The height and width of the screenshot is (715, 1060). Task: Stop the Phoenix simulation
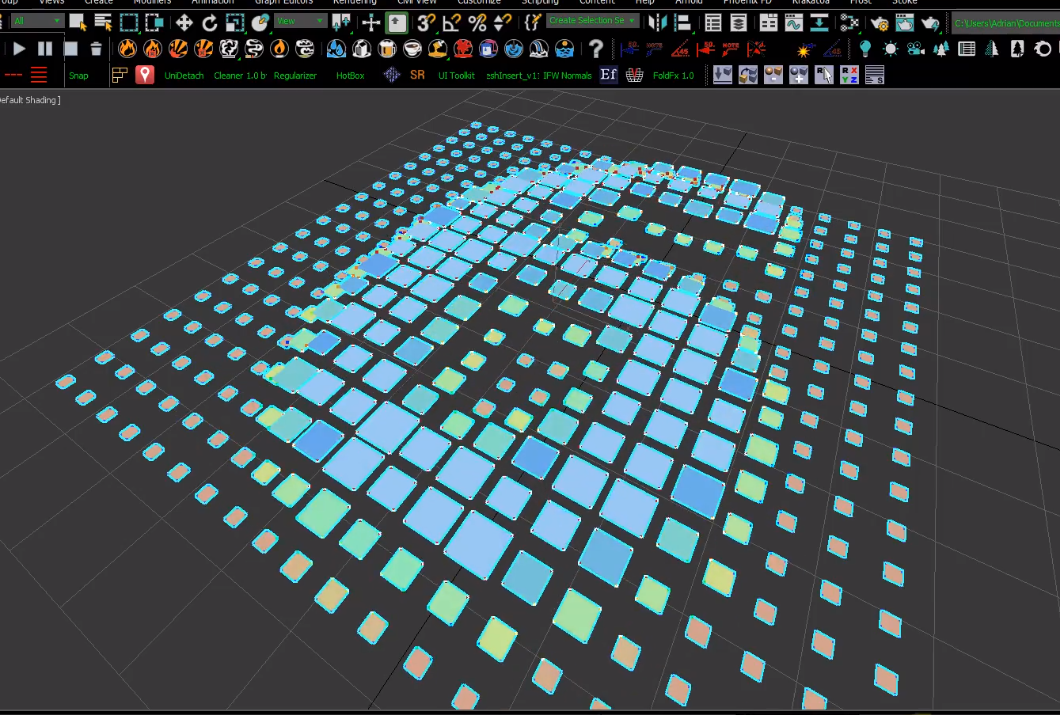(x=70, y=49)
